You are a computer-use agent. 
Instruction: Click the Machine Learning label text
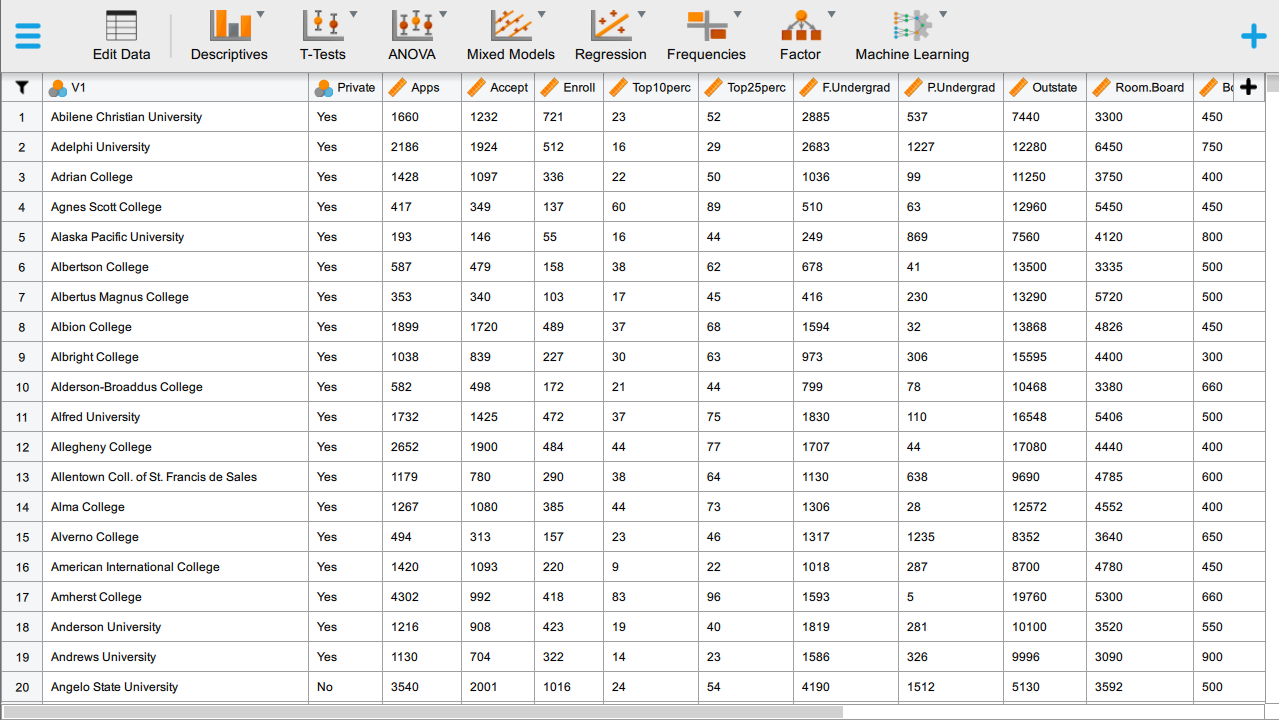(912, 55)
